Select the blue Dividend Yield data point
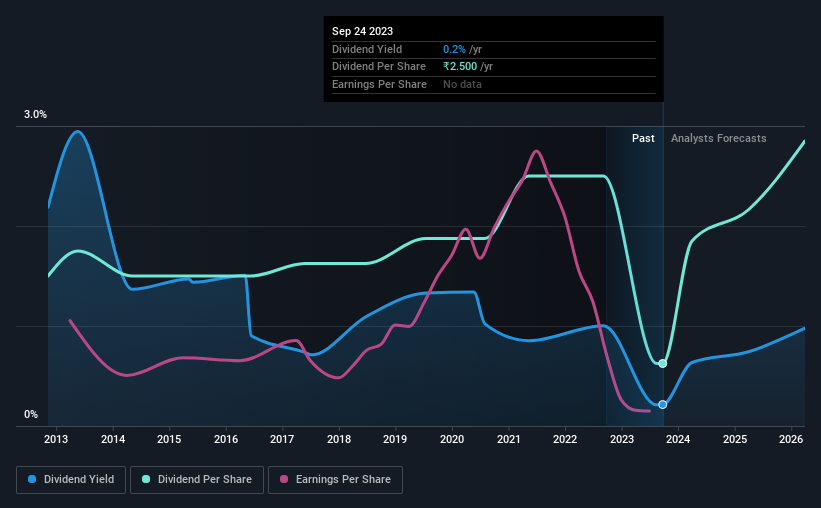The width and height of the screenshot is (821, 508). click(662, 404)
